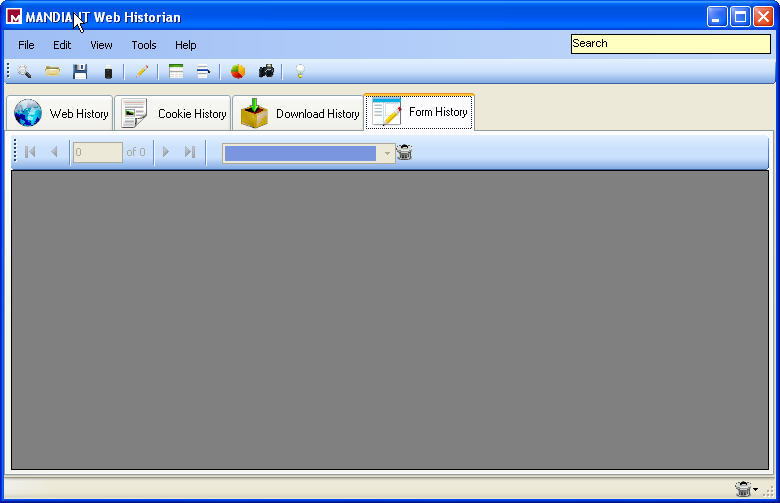Screen dimensions: 780x503
Task: Click the lightbulb tips icon
Action: (300, 72)
